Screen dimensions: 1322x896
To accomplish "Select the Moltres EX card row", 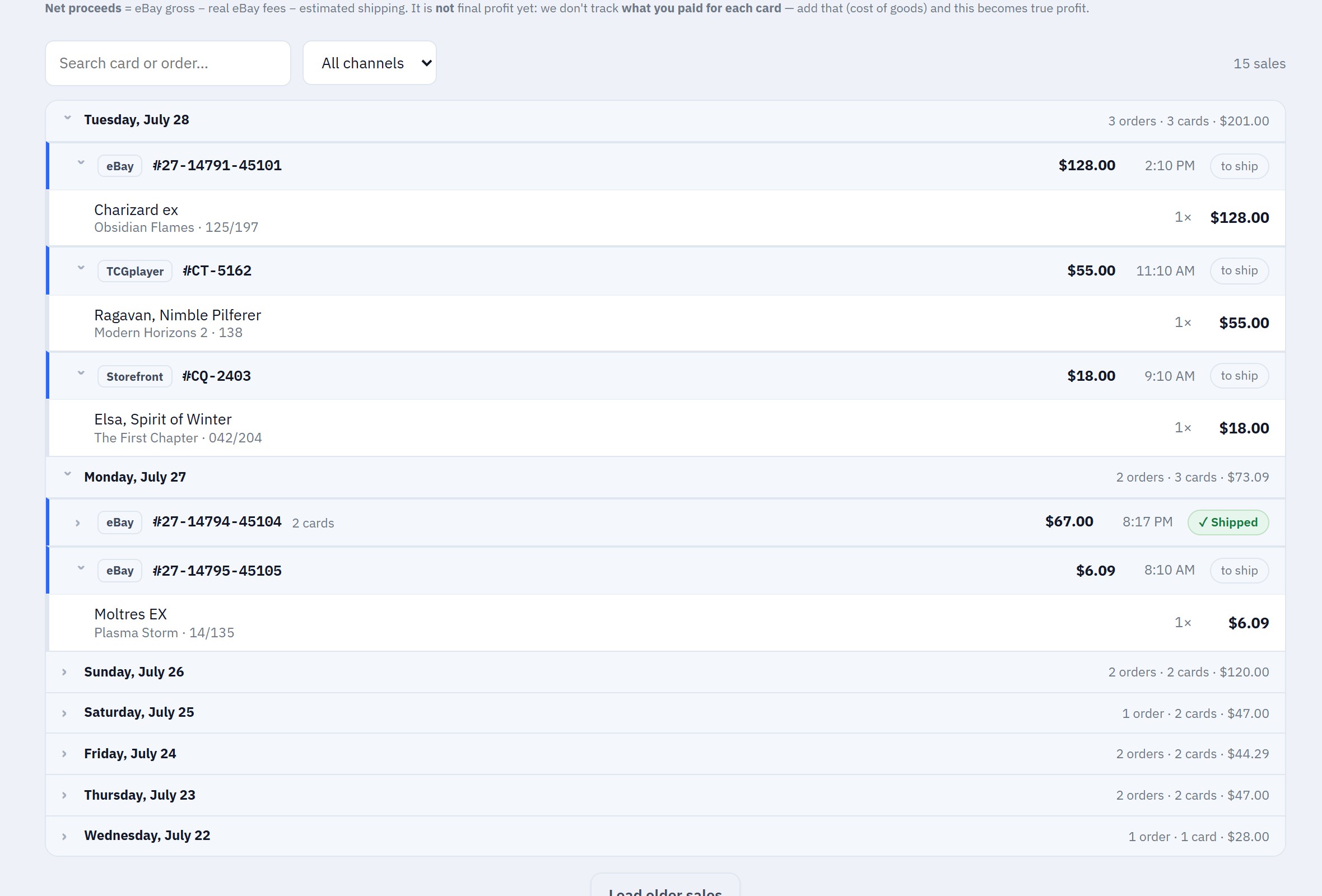I will pyautogui.click(x=667, y=623).
